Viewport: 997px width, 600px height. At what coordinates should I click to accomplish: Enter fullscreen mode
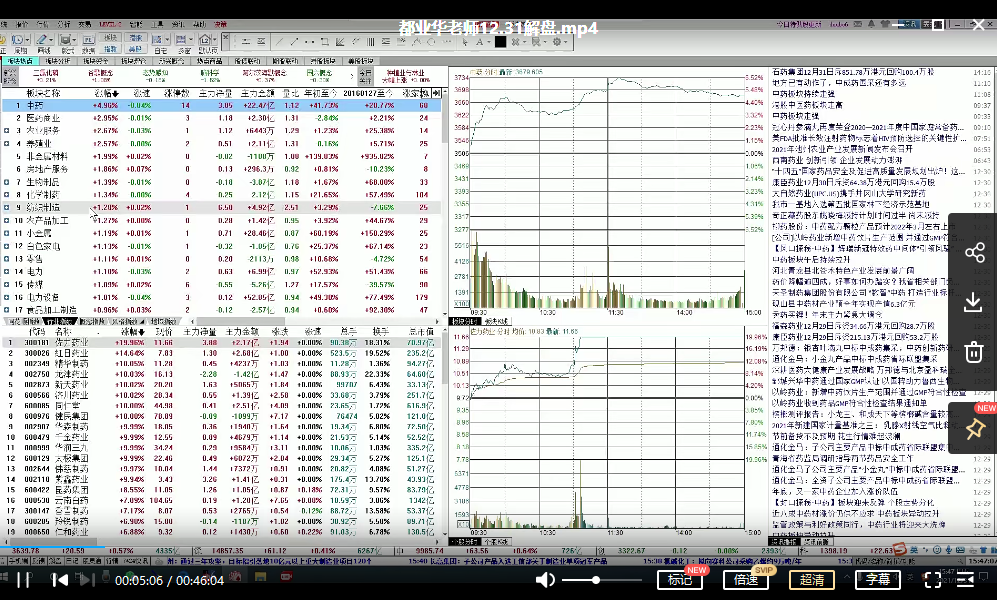click(931, 579)
